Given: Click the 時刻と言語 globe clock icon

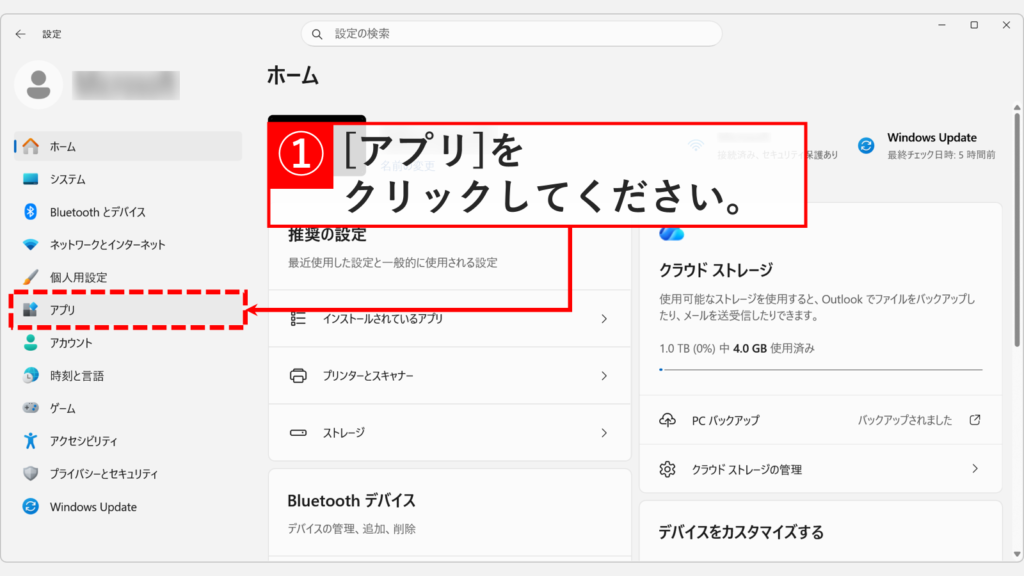Looking at the screenshot, I should tap(31, 376).
